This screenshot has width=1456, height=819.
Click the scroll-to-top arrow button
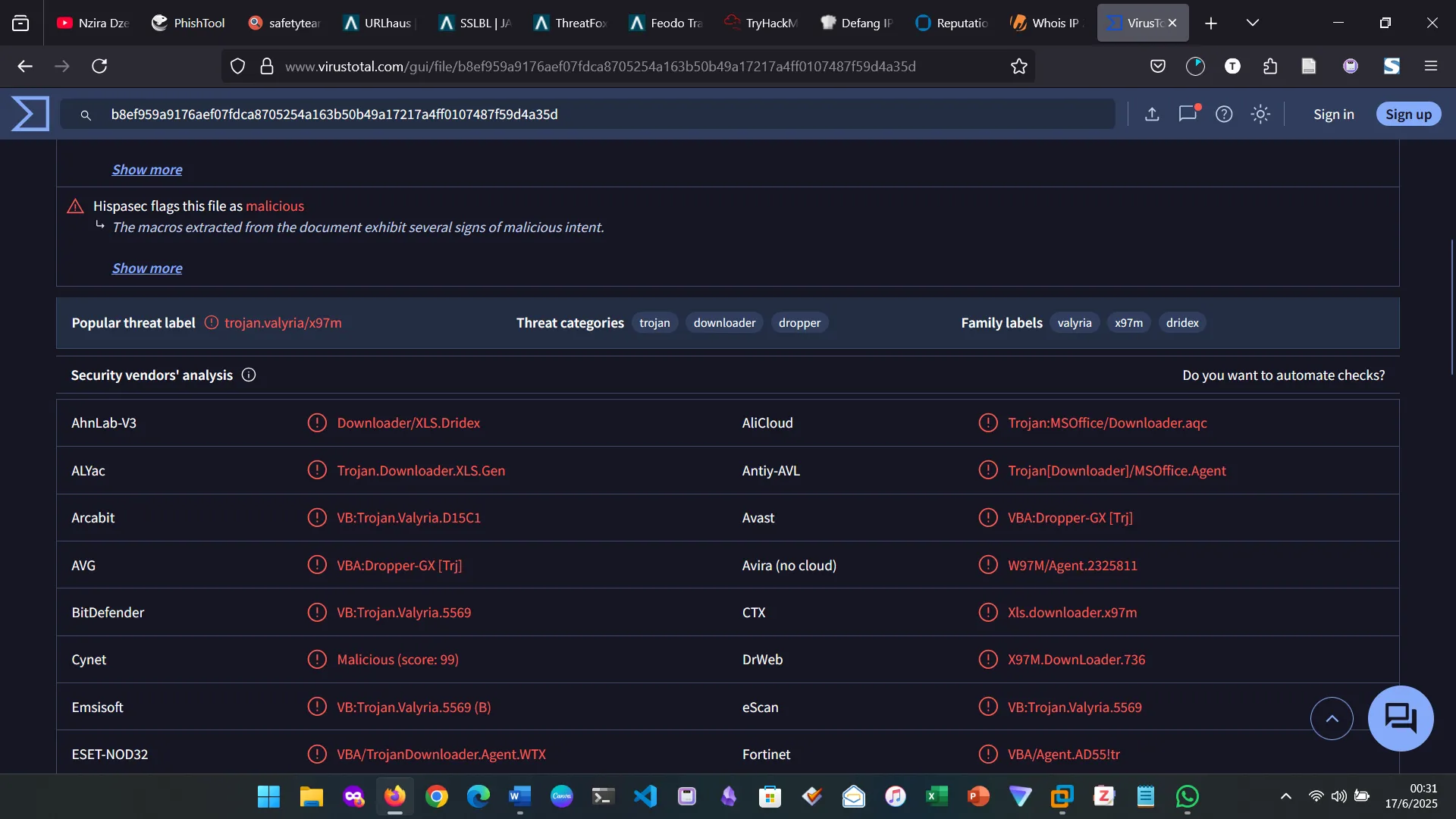click(x=1332, y=718)
